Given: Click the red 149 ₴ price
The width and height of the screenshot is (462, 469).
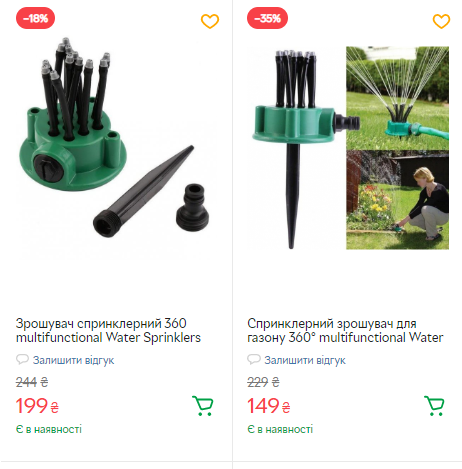Looking at the screenshot, I should click(x=269, y=406).
